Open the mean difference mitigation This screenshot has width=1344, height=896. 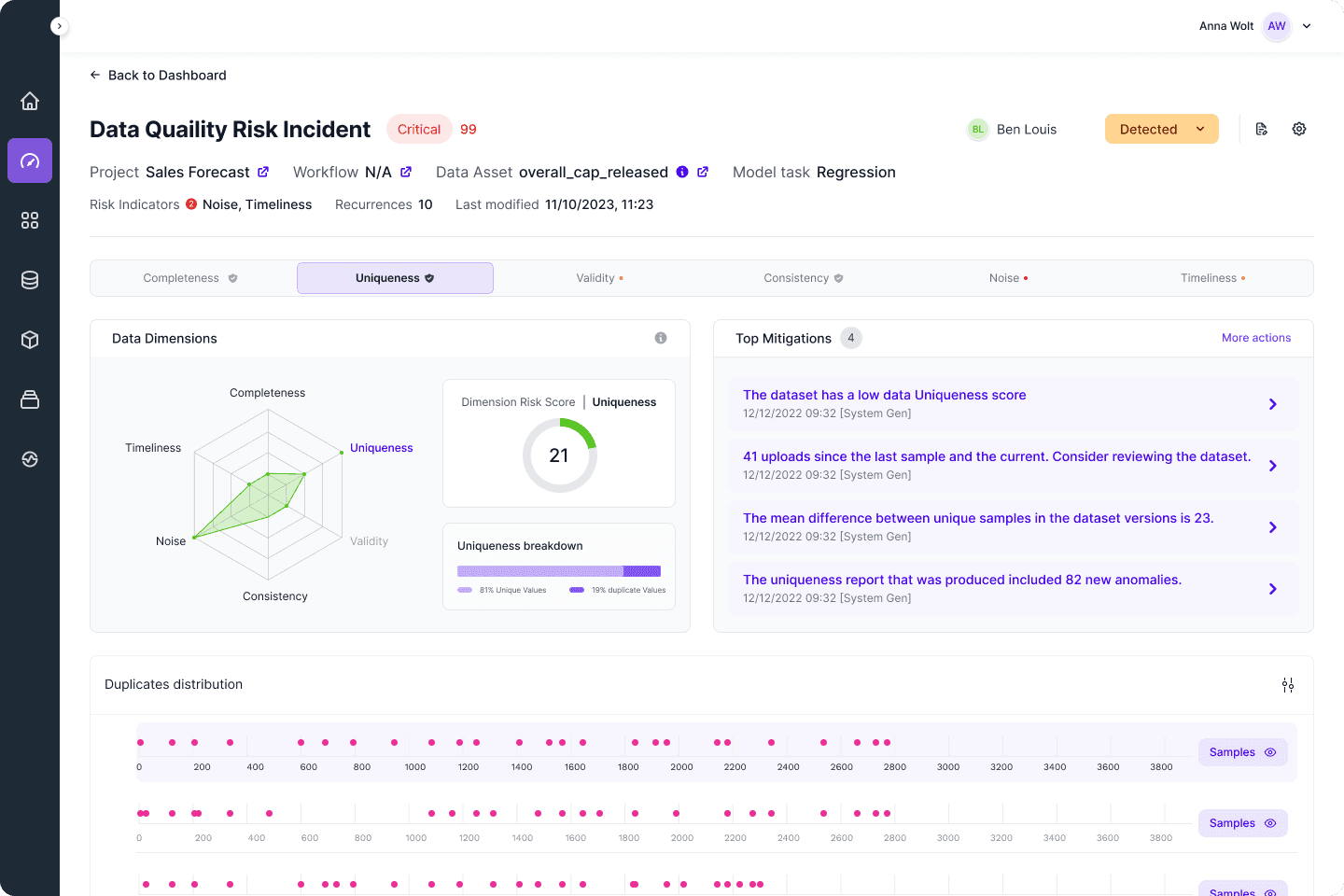1013,527
